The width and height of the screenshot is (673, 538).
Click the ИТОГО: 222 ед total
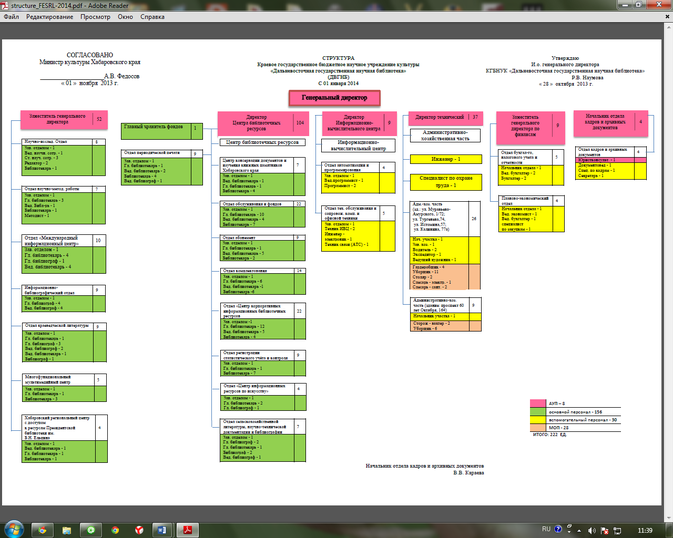click(549, 435)
